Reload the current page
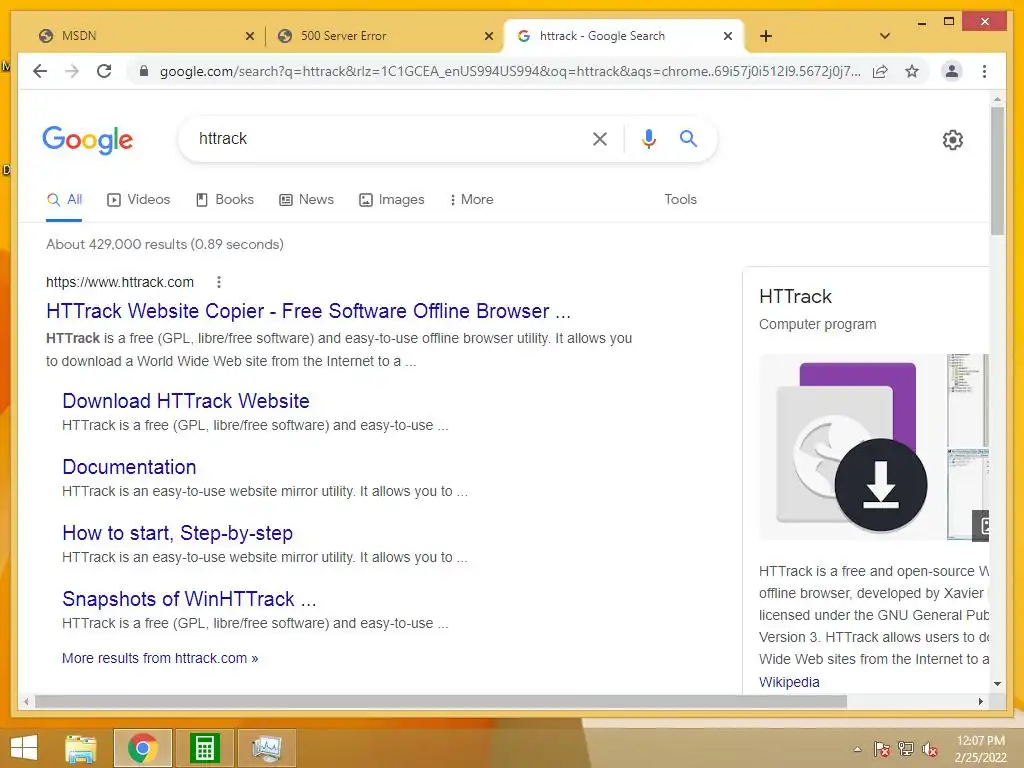Screen dimensions: 1024x768 [104, 71]
